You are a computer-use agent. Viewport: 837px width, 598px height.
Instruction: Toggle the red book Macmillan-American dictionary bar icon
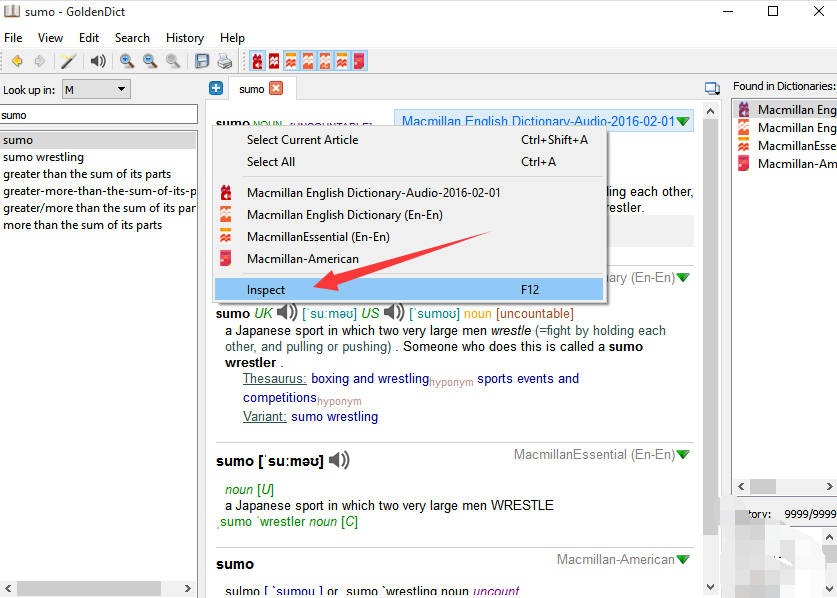359,61
